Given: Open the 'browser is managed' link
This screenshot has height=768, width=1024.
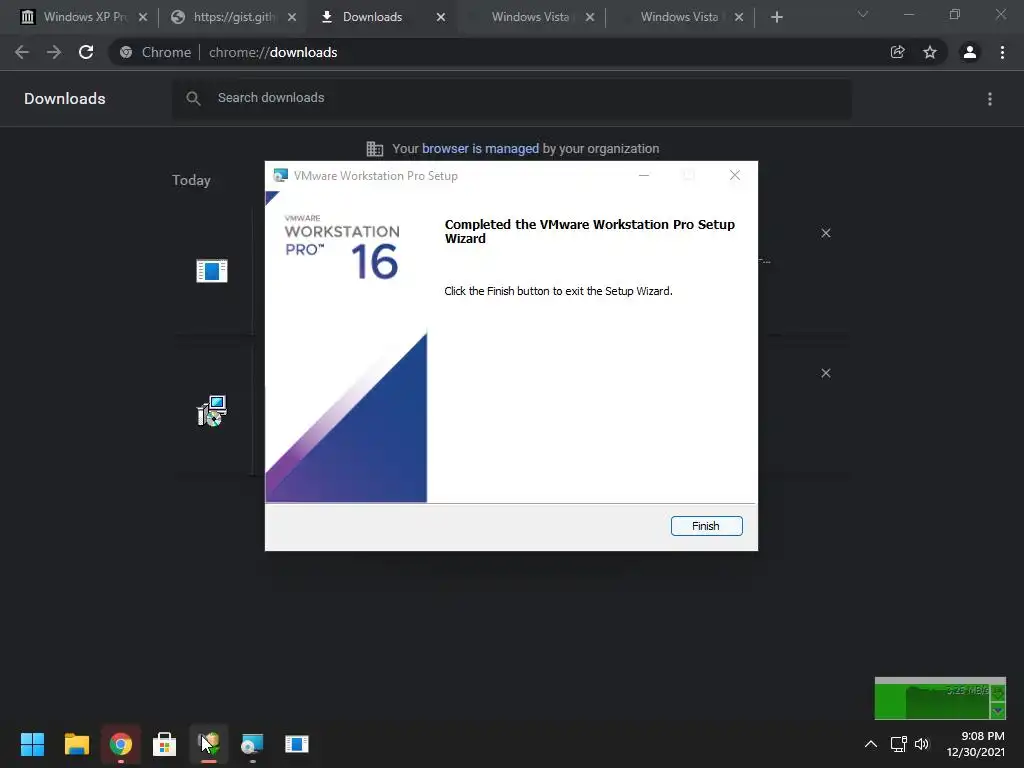Looking at the screenshot, I should tap(480, 149).
